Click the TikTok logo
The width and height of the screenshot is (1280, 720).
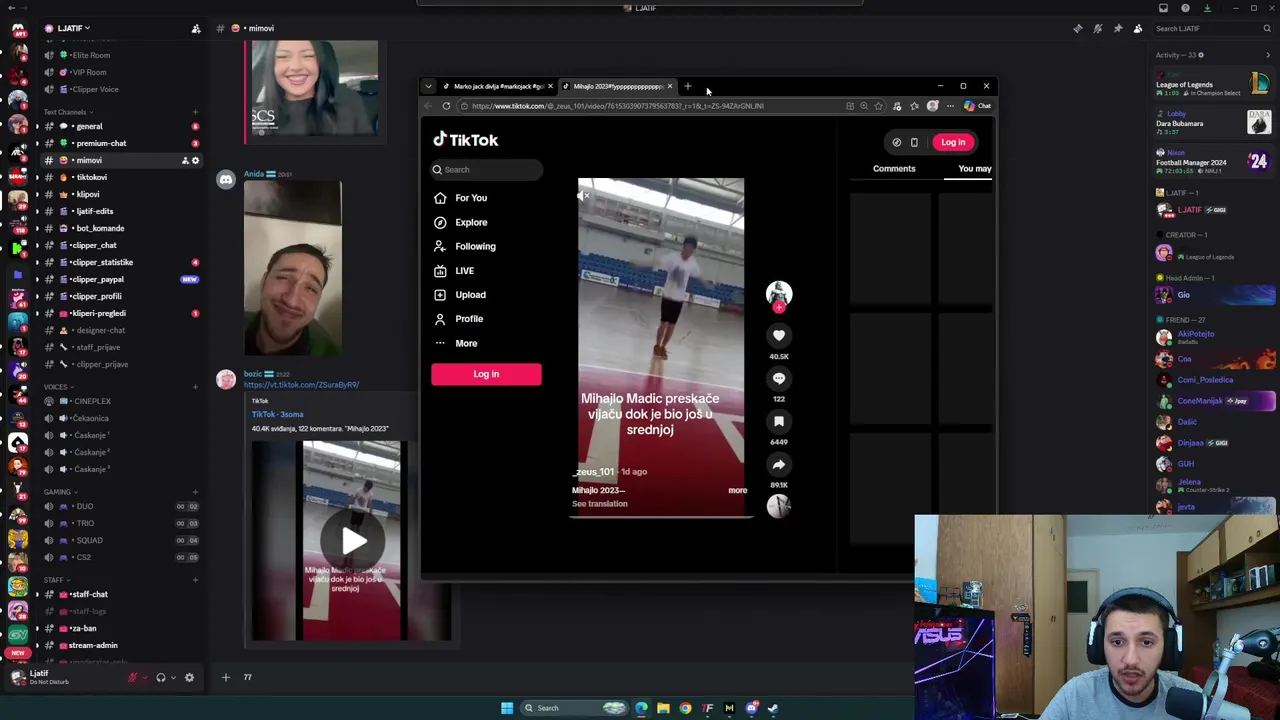(x=466, y=140)
